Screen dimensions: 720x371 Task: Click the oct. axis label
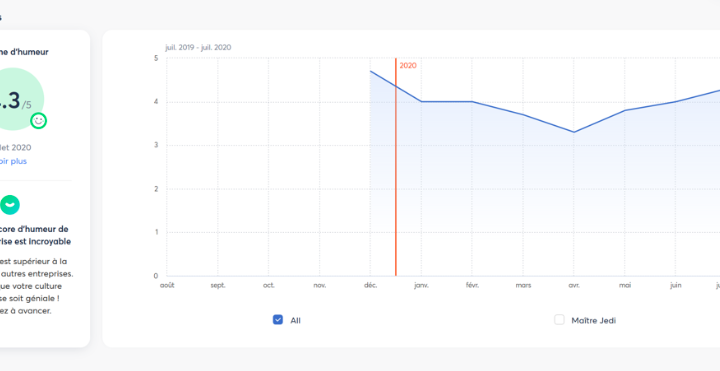[269, 285]
